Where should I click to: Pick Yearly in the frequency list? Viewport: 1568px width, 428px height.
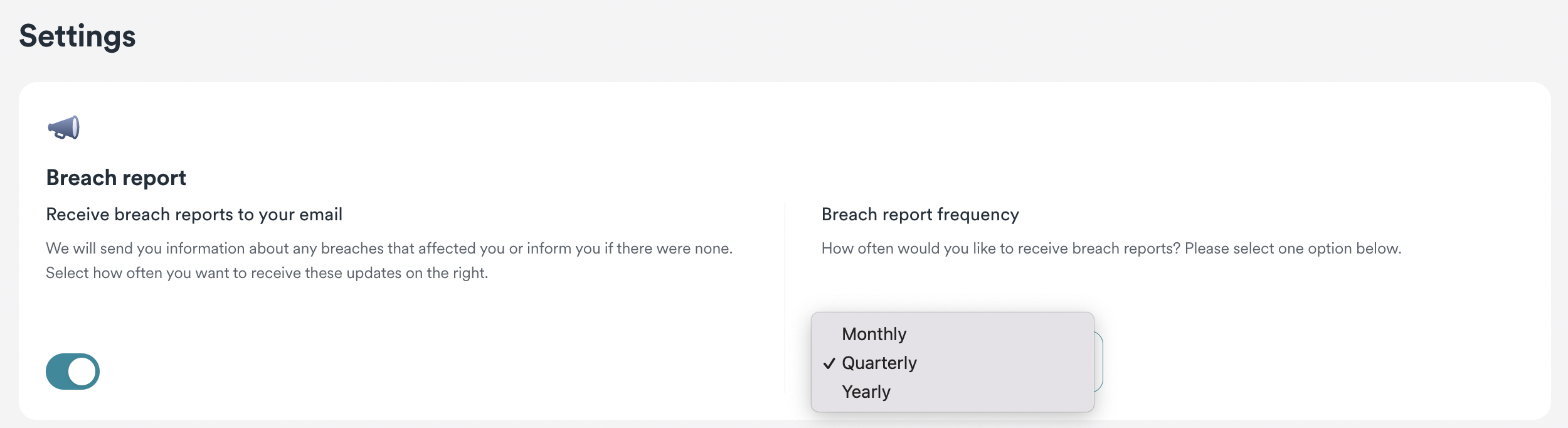[x=866, y=392]
